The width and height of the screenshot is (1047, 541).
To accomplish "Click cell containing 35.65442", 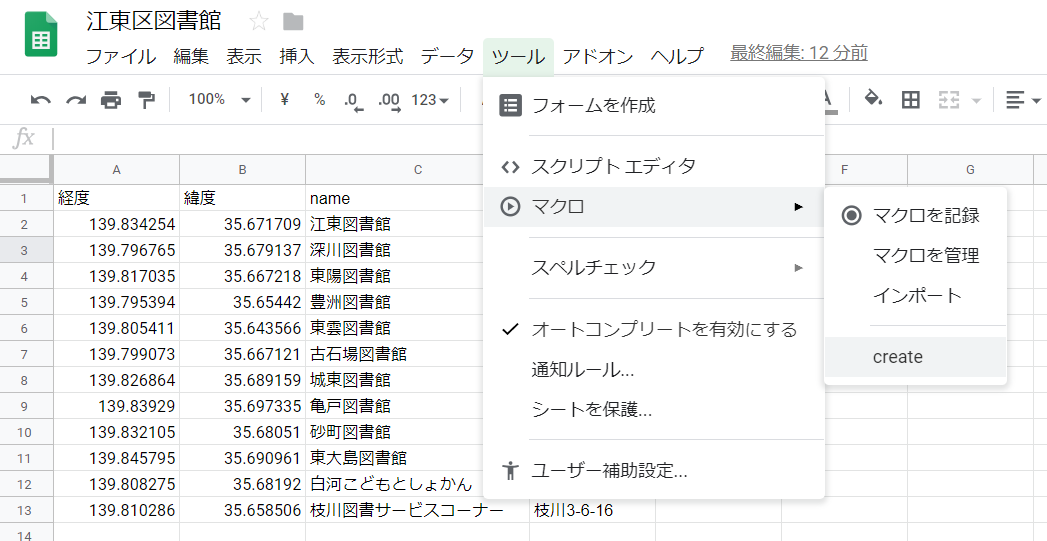I will [x=242, y=302].
